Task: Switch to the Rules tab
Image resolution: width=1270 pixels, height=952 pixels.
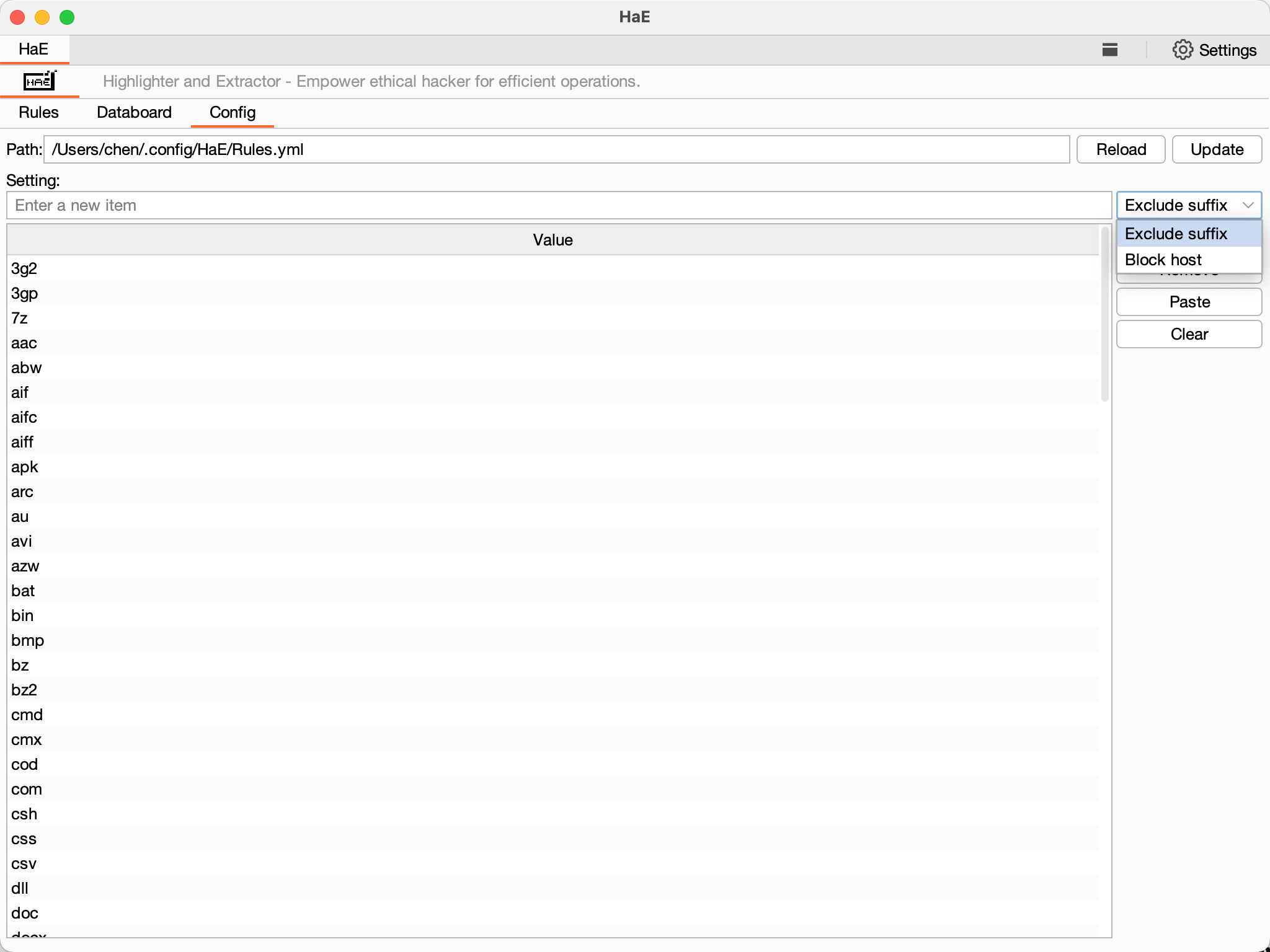Action: click(x=38, y=112)
